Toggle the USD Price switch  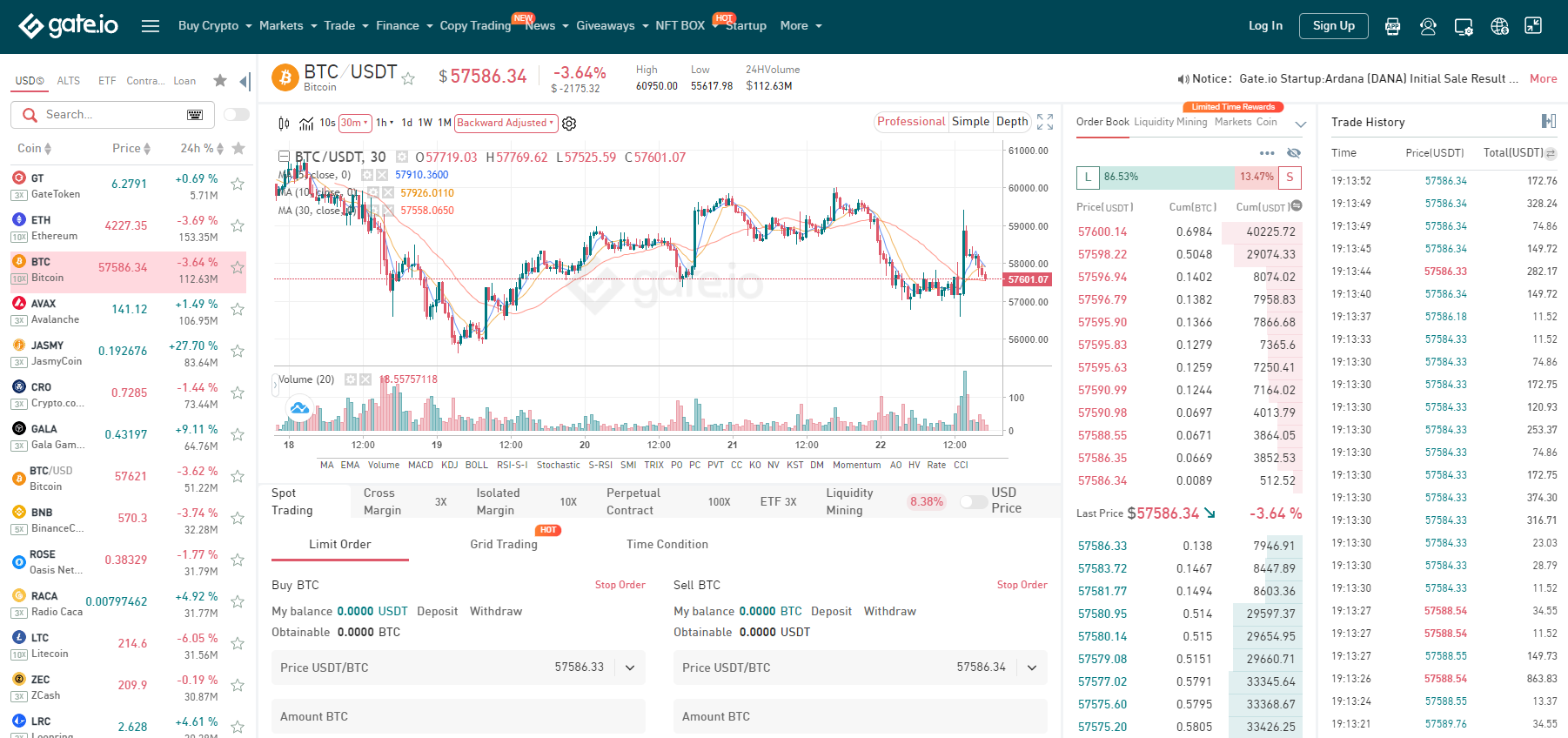tap(973, 502)
